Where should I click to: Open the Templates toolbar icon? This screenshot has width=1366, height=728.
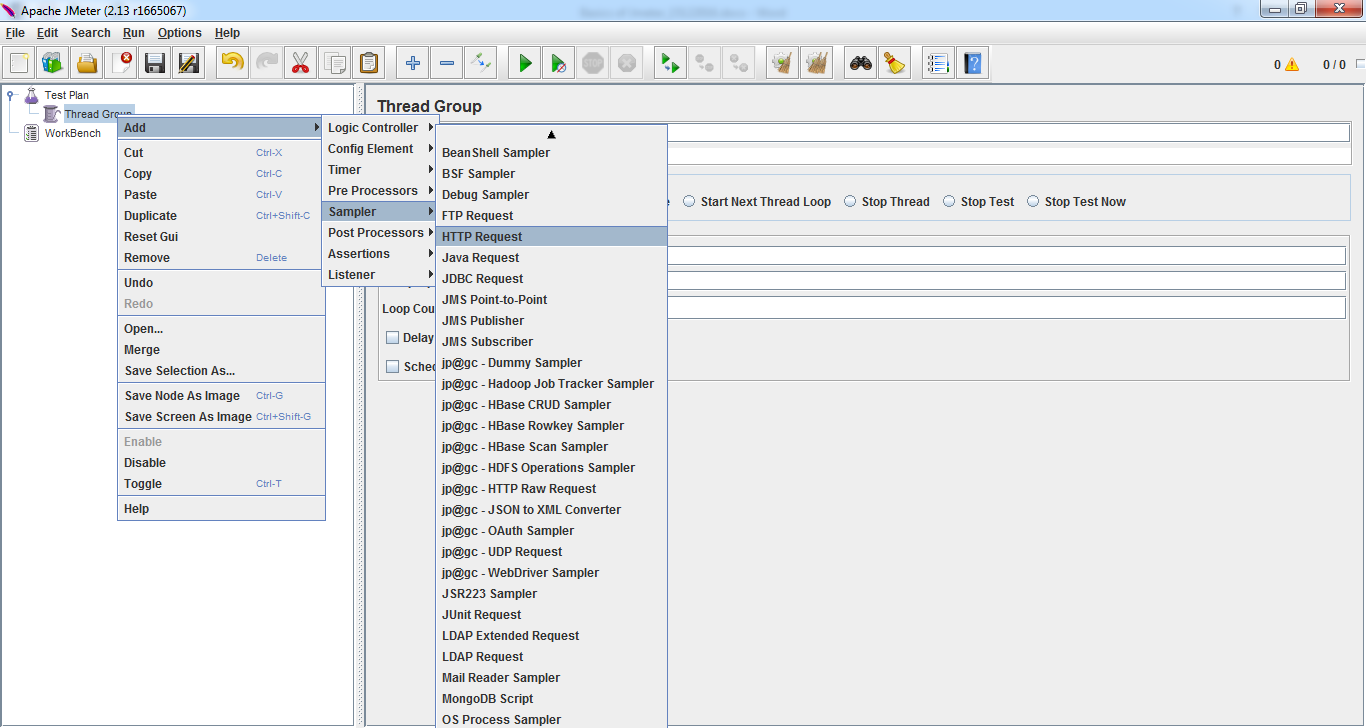tap(53, 63)
